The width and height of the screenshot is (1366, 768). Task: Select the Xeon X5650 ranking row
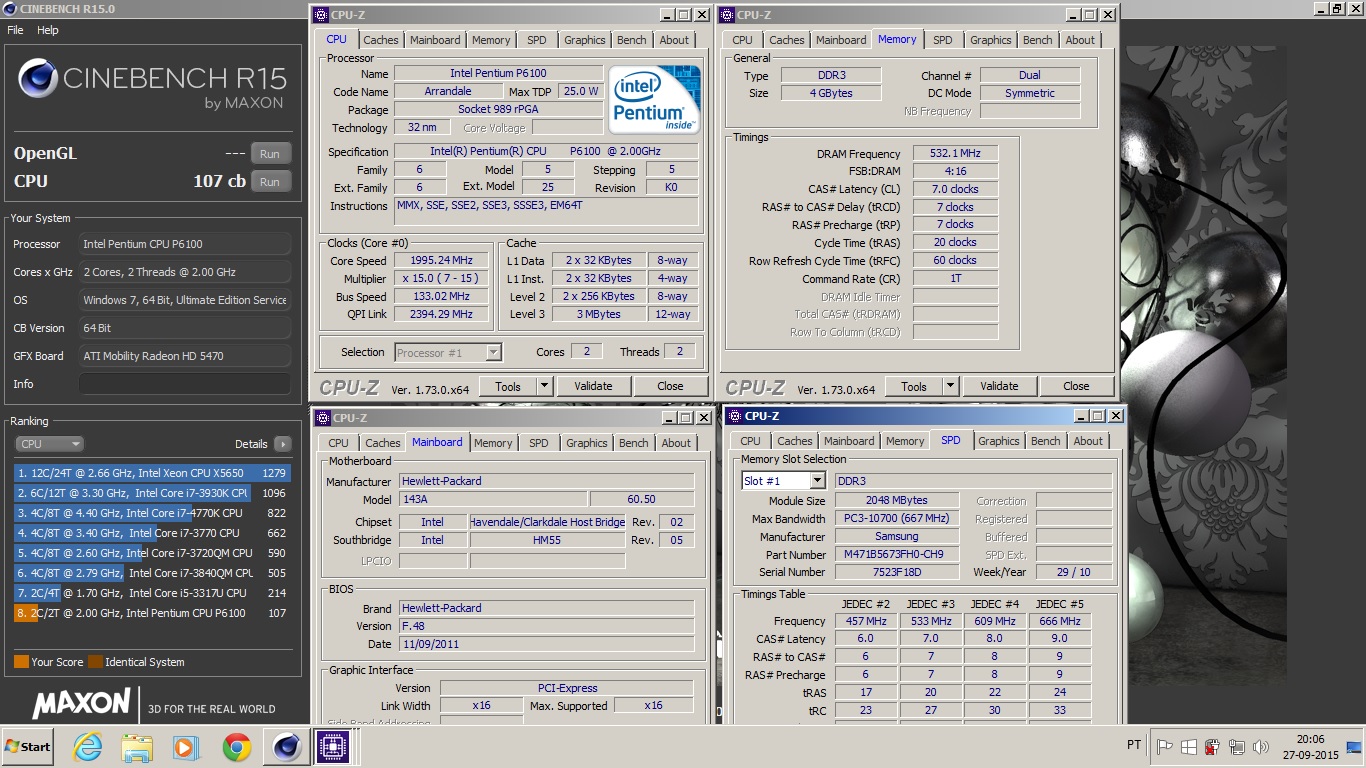[152, 473]
